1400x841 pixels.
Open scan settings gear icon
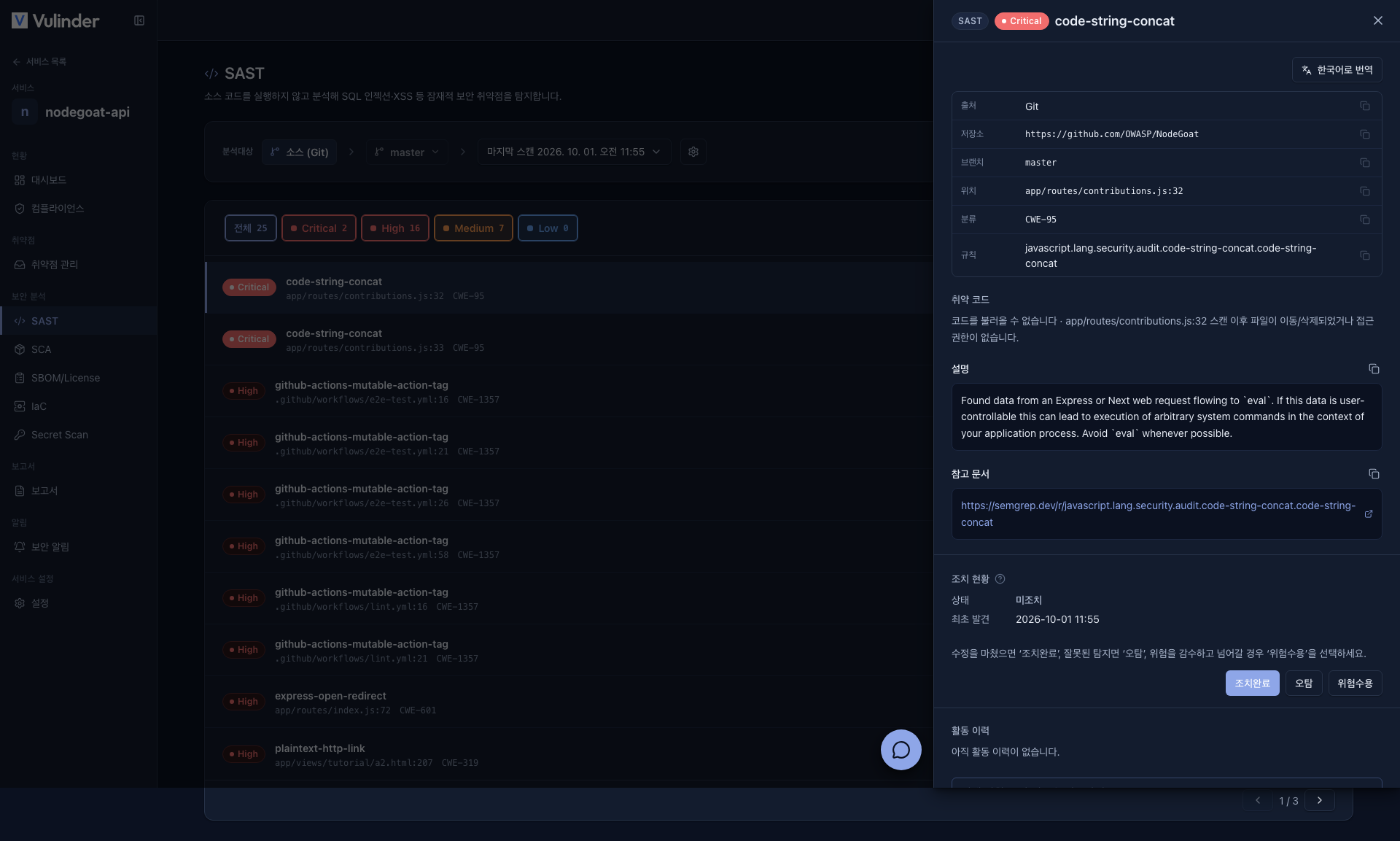point(693,152)
